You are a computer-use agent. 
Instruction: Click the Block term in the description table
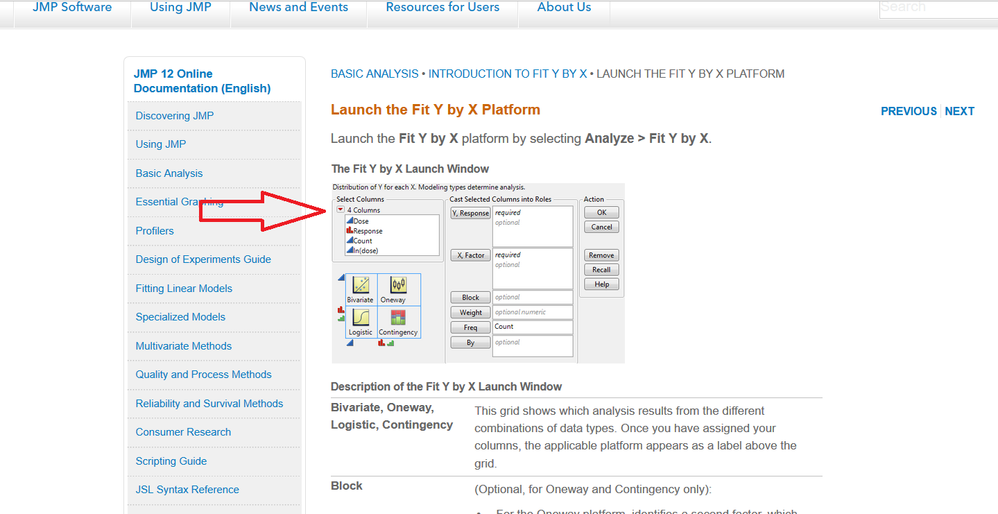[346, 486]
